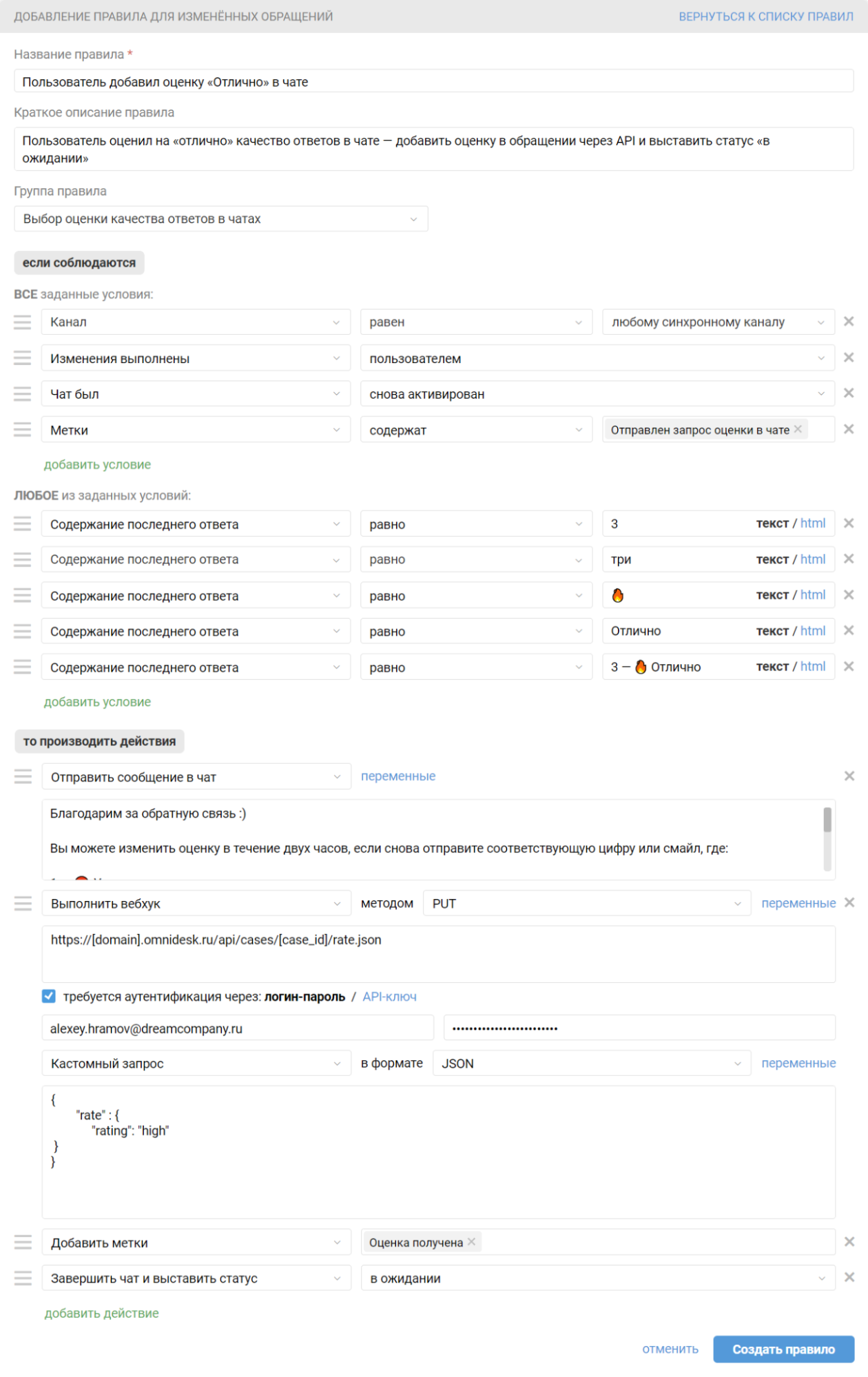
Task: Remove the Выполнить вебхук action
Action: coord(849,902)
